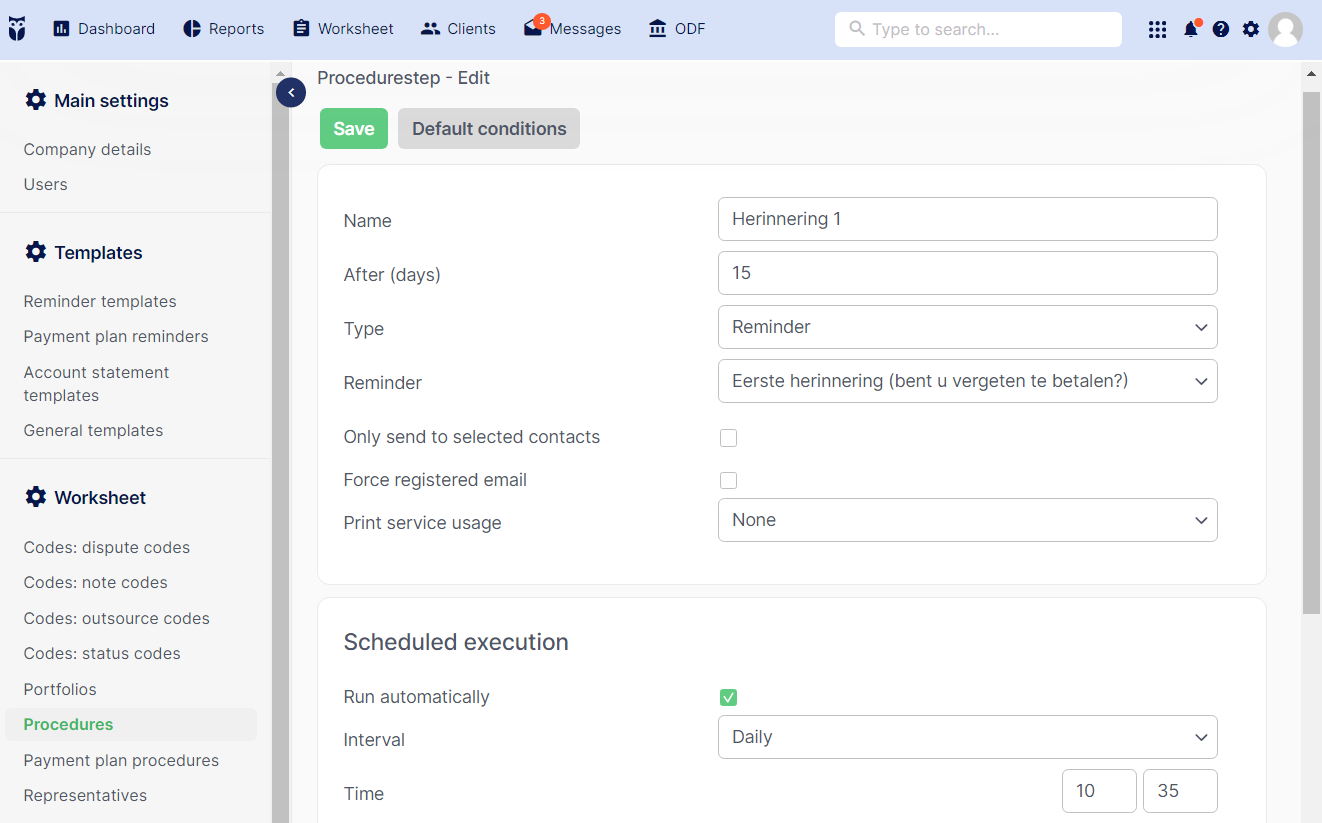Open Reports in top navigation

[224, 29]
